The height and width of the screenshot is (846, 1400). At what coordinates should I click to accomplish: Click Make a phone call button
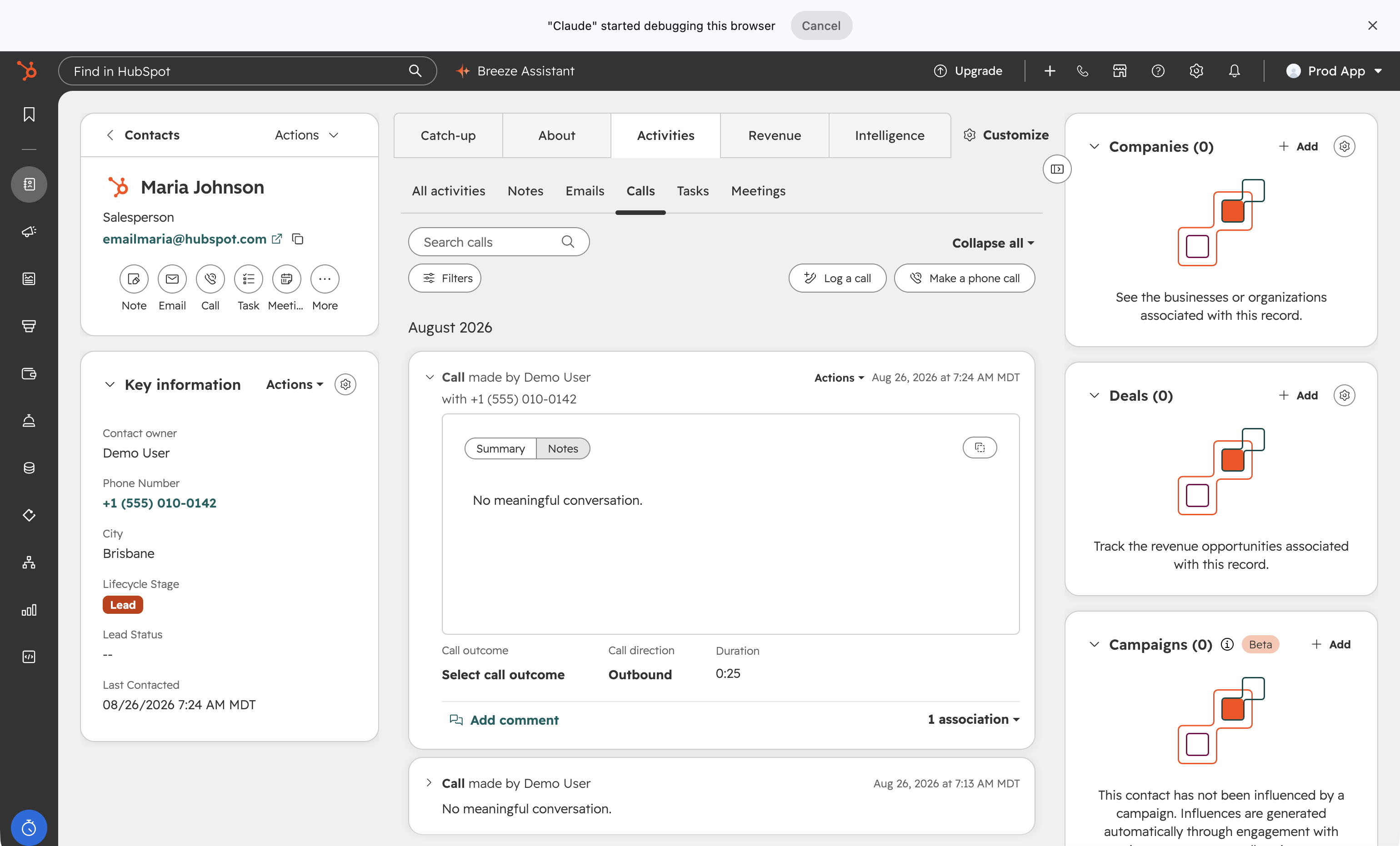[x=964, y=278]
